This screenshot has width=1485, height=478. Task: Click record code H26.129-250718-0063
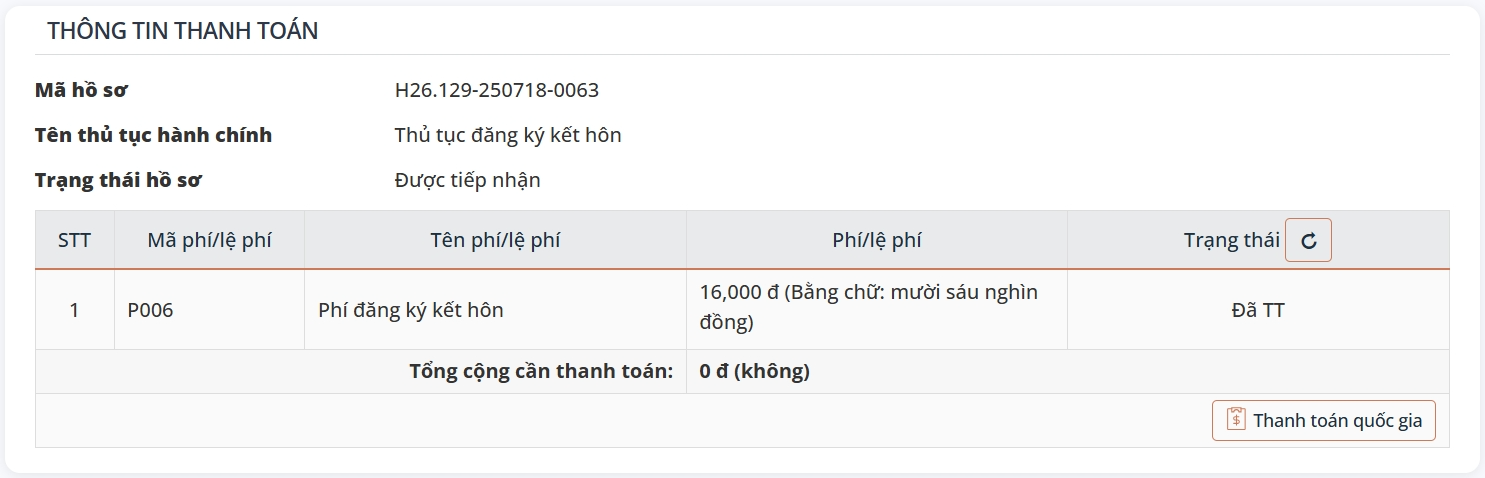pos(497,90)
